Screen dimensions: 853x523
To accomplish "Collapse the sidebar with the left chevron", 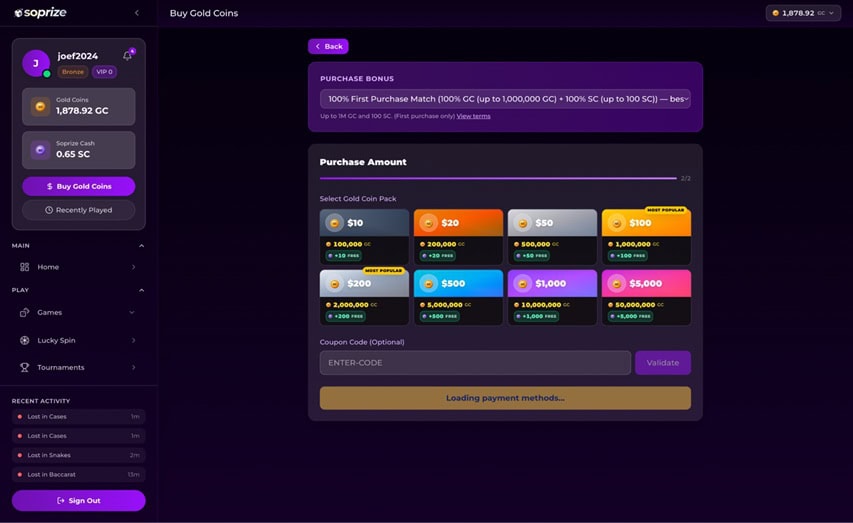I will tap(137, 13).
